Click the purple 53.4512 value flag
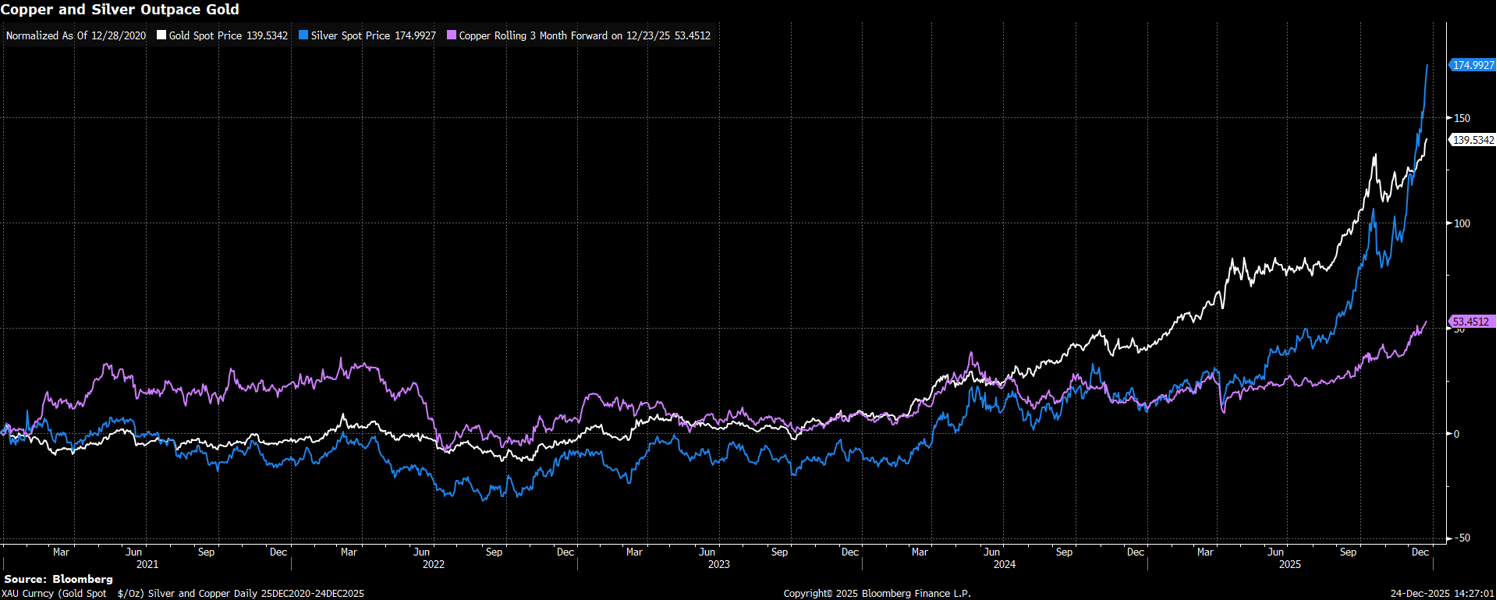Screen dimensions: 1497x600 [1471, 322]
